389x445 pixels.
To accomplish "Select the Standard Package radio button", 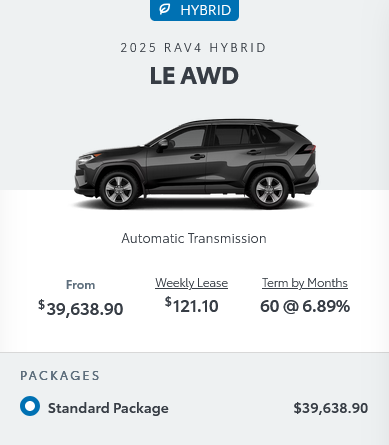I will pos(30,406).
